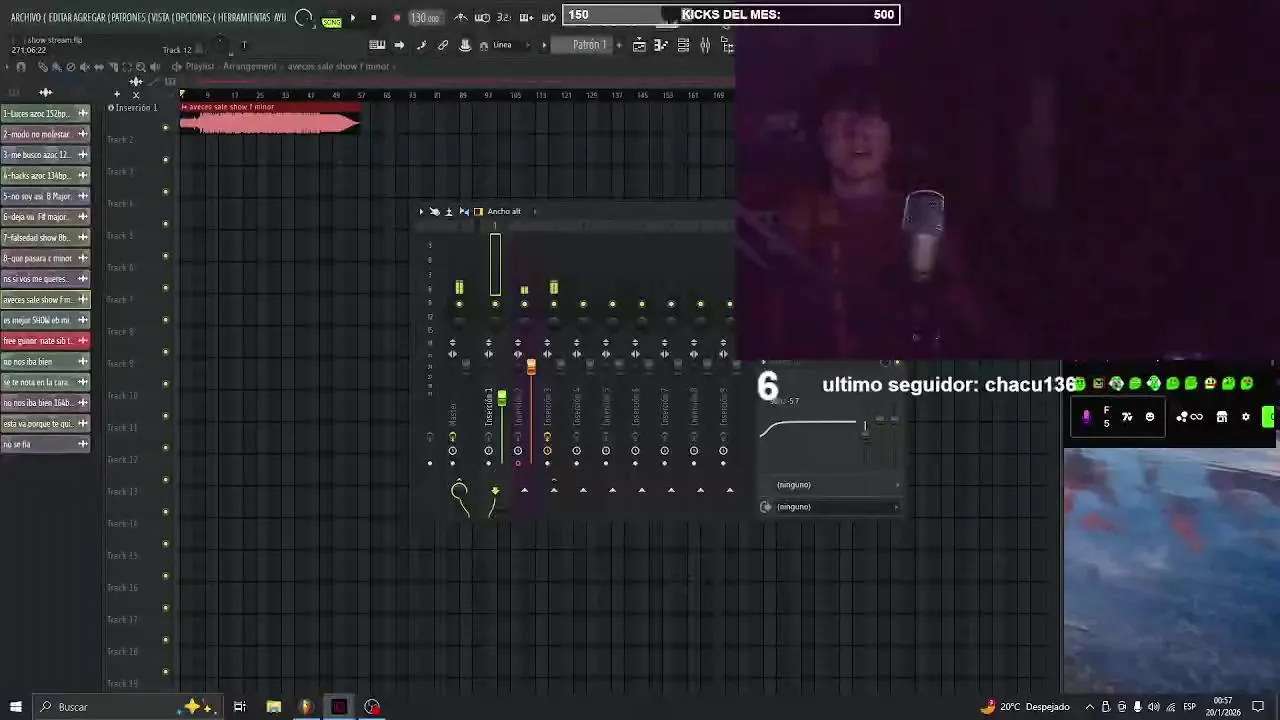Open the lower (ninguno) output dropdown

coord(838,507)
